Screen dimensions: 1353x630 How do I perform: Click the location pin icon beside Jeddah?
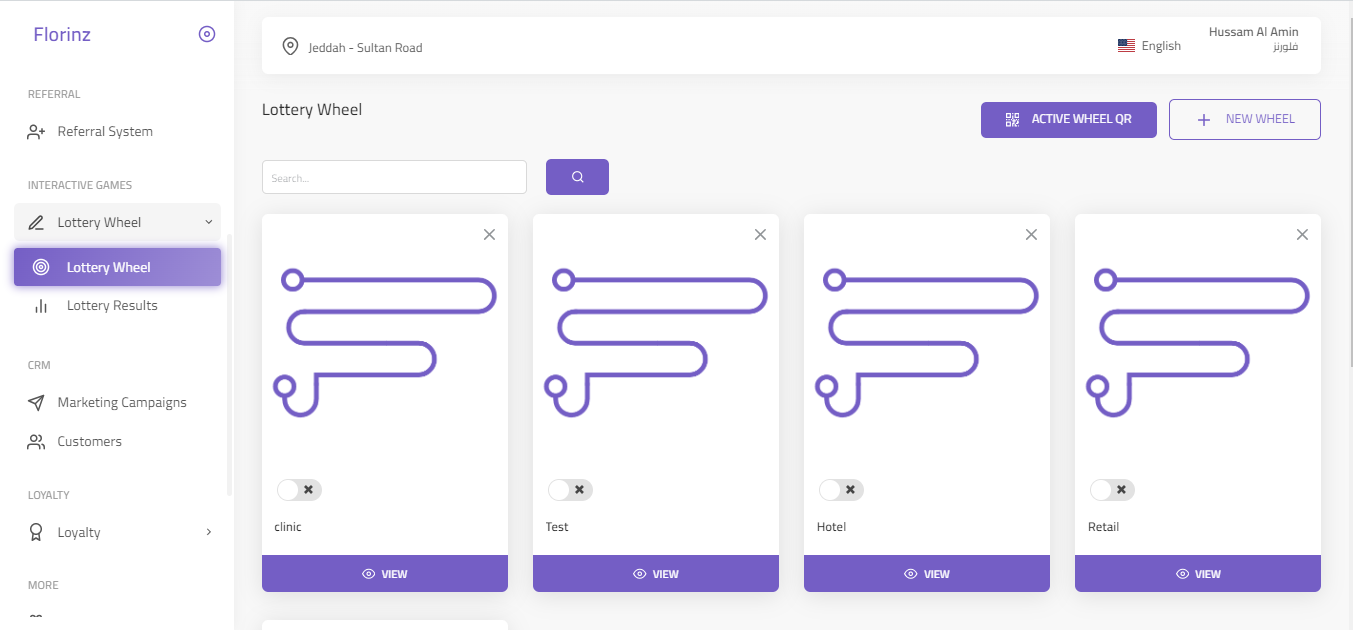pos(290,46)
